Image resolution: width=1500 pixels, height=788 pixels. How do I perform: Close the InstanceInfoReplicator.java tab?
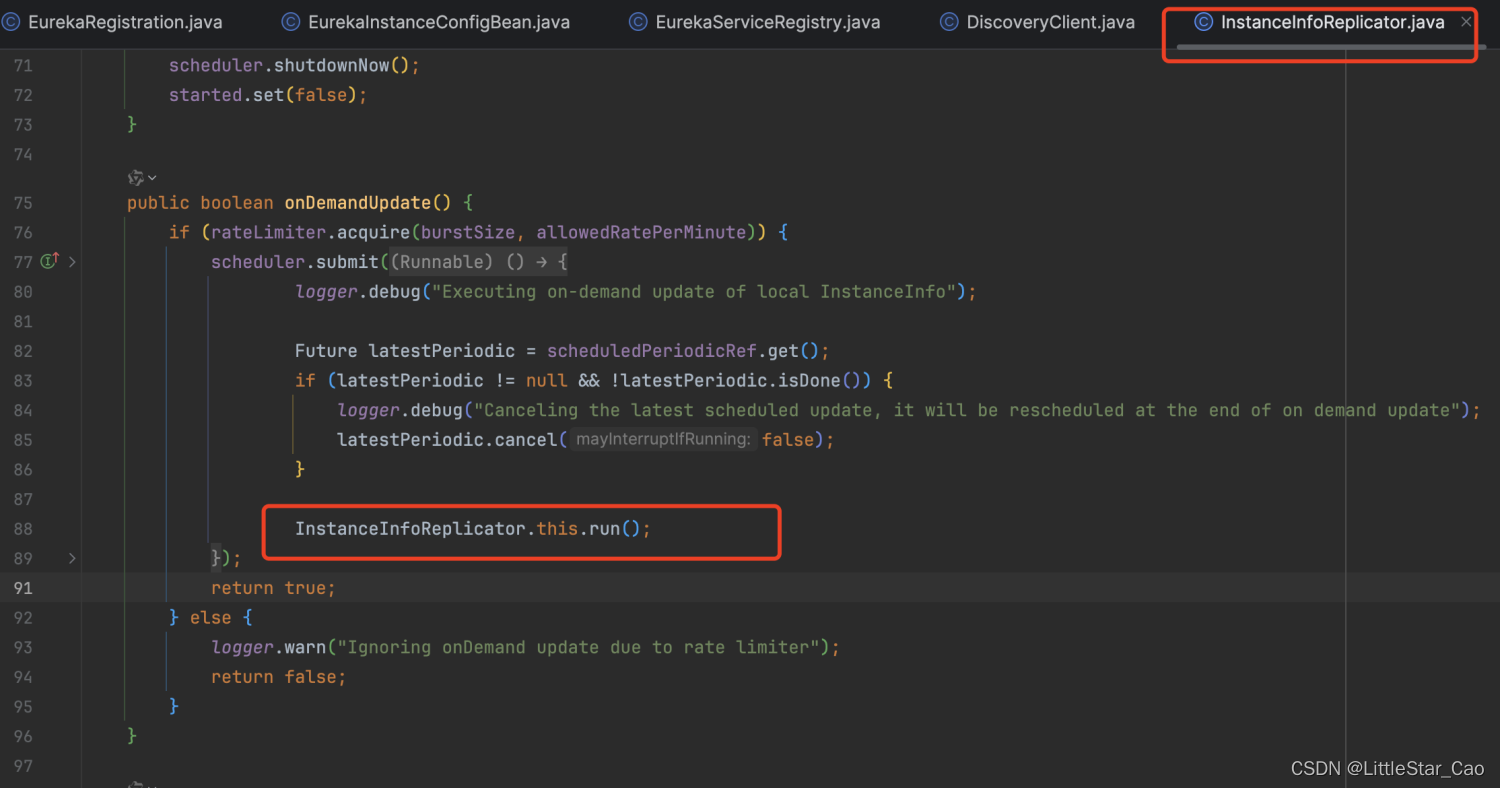point(1466,22)
